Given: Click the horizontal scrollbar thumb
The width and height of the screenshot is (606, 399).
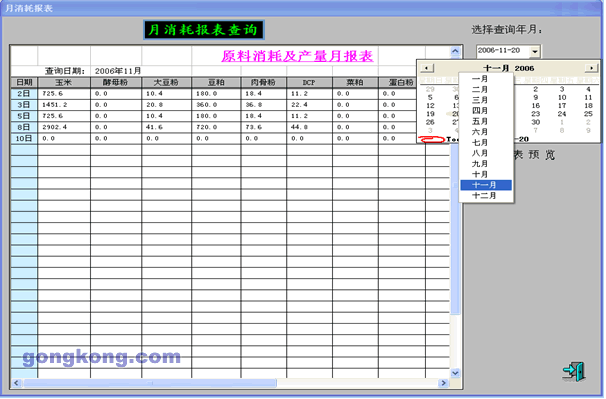Looking at the screenshot, I should 150,383.
